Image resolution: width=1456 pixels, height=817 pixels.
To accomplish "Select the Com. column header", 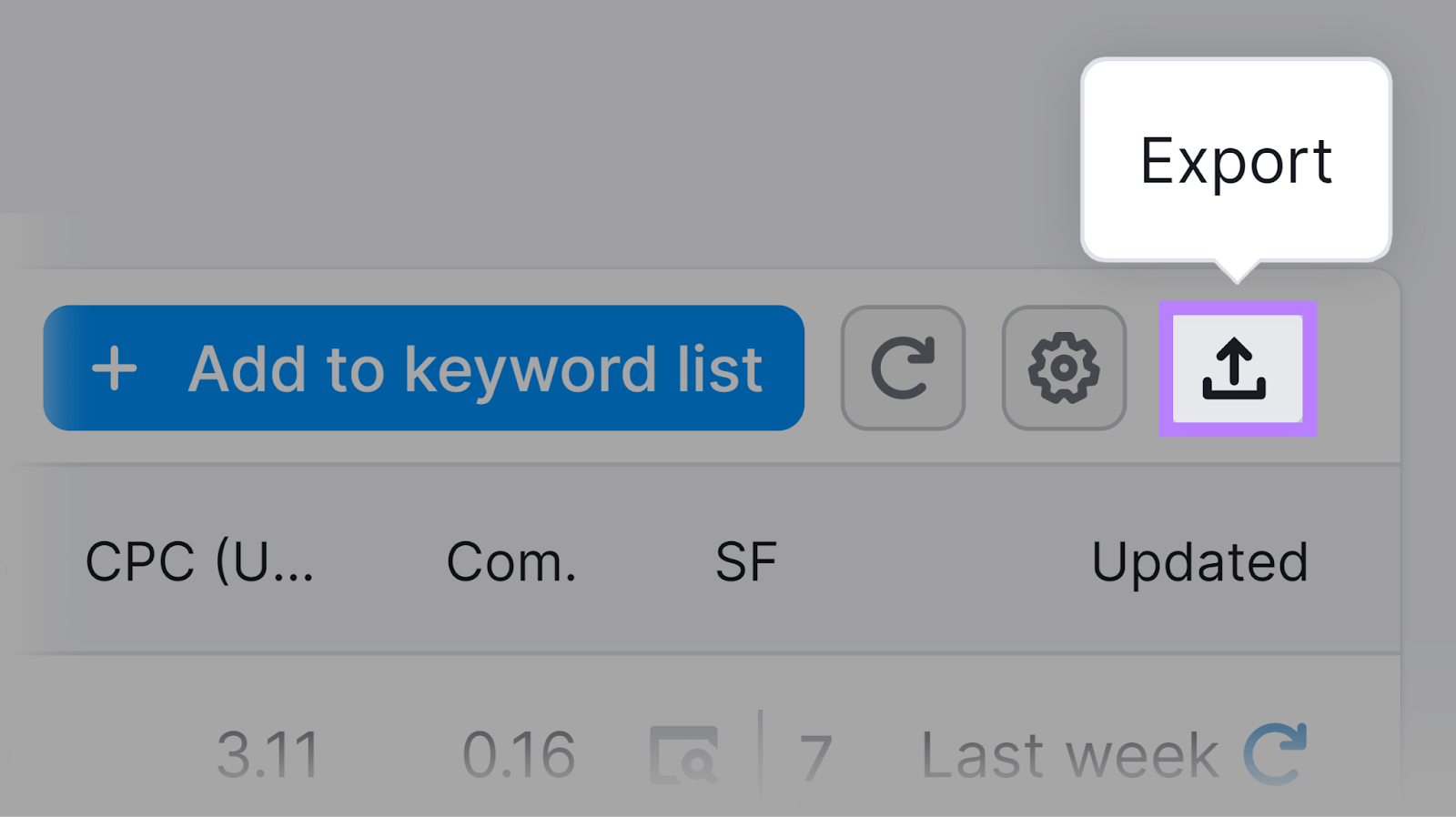I will coord(511,561).
